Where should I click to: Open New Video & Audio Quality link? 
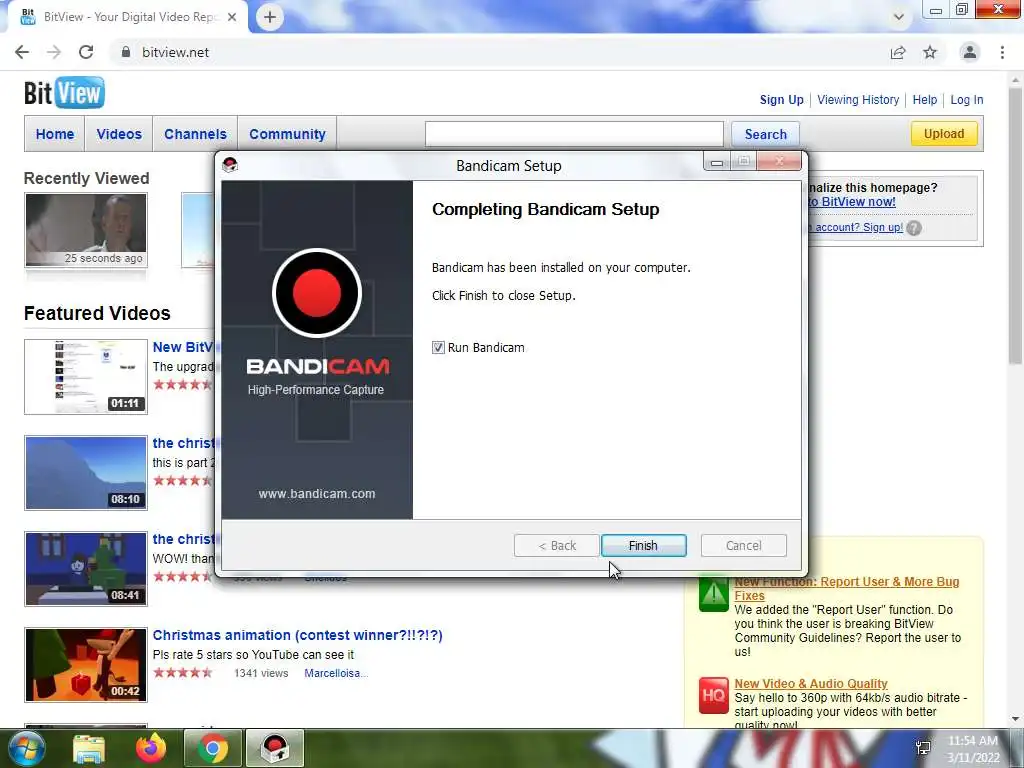point(810,683)
